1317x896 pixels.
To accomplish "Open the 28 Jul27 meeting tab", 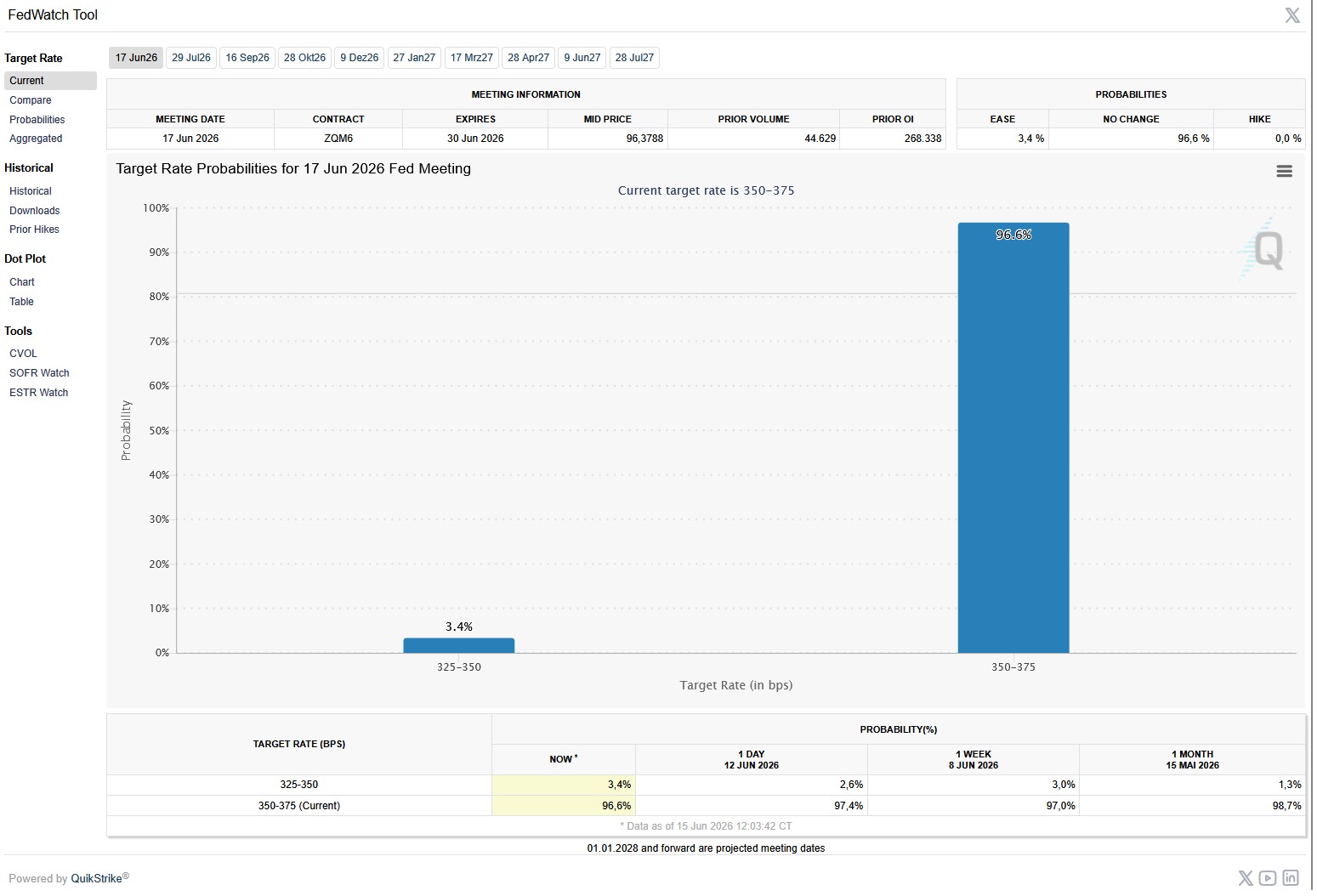I will coord(634,58).
